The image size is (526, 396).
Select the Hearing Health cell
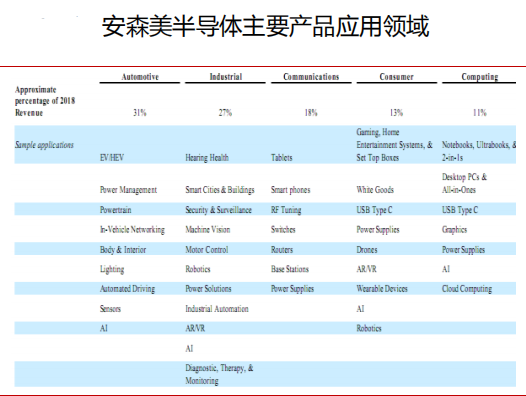point(207,157)
